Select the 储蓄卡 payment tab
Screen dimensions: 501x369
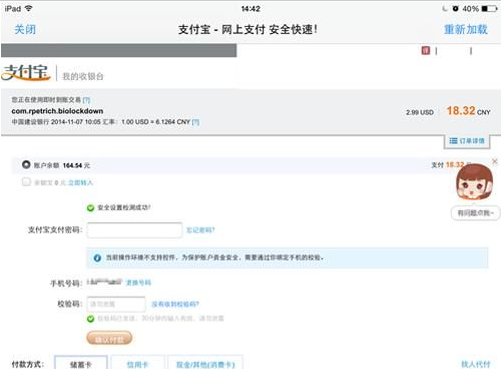click(x=81, y=363)
